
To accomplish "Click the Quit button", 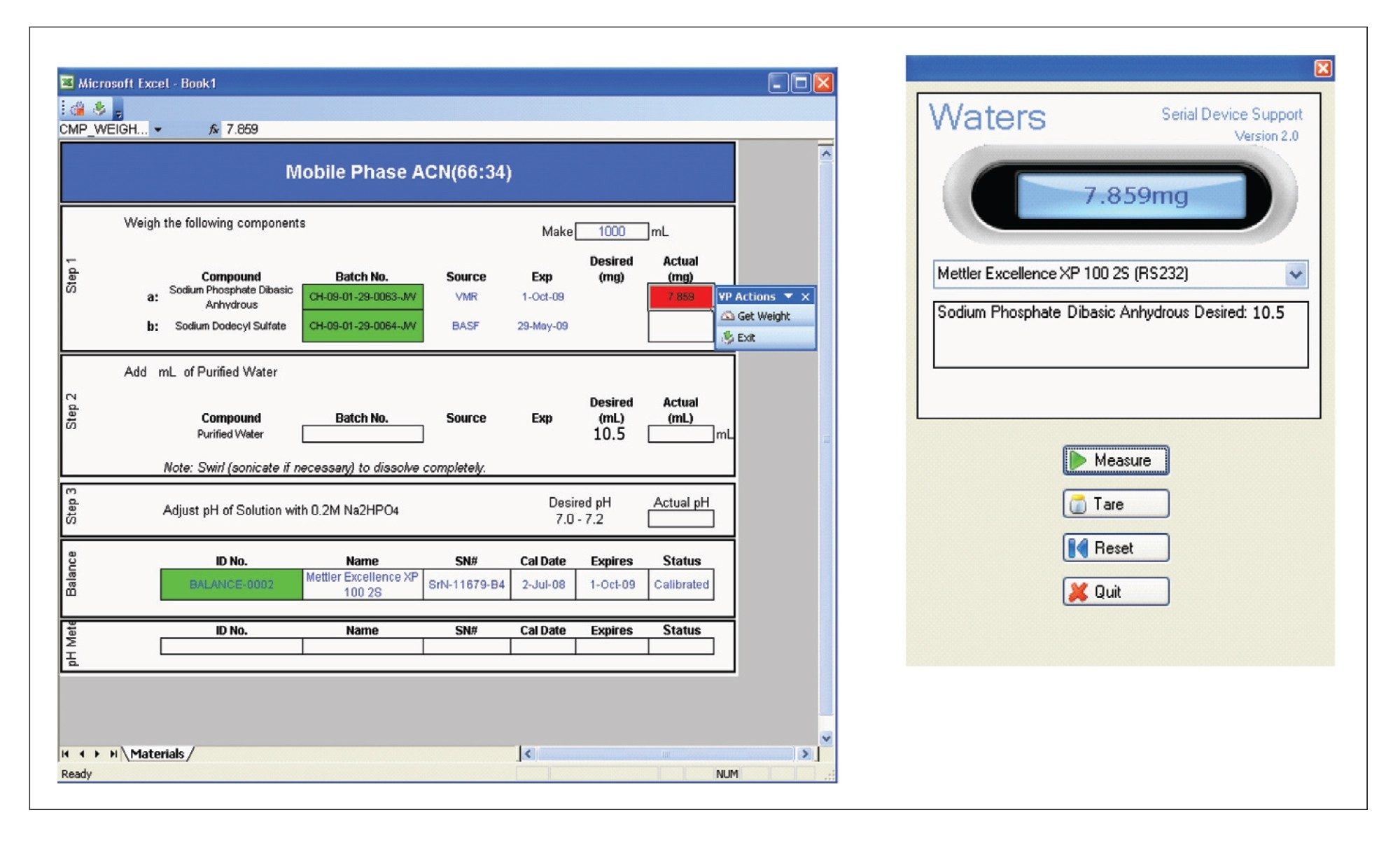I will (x=1116, y=592).
